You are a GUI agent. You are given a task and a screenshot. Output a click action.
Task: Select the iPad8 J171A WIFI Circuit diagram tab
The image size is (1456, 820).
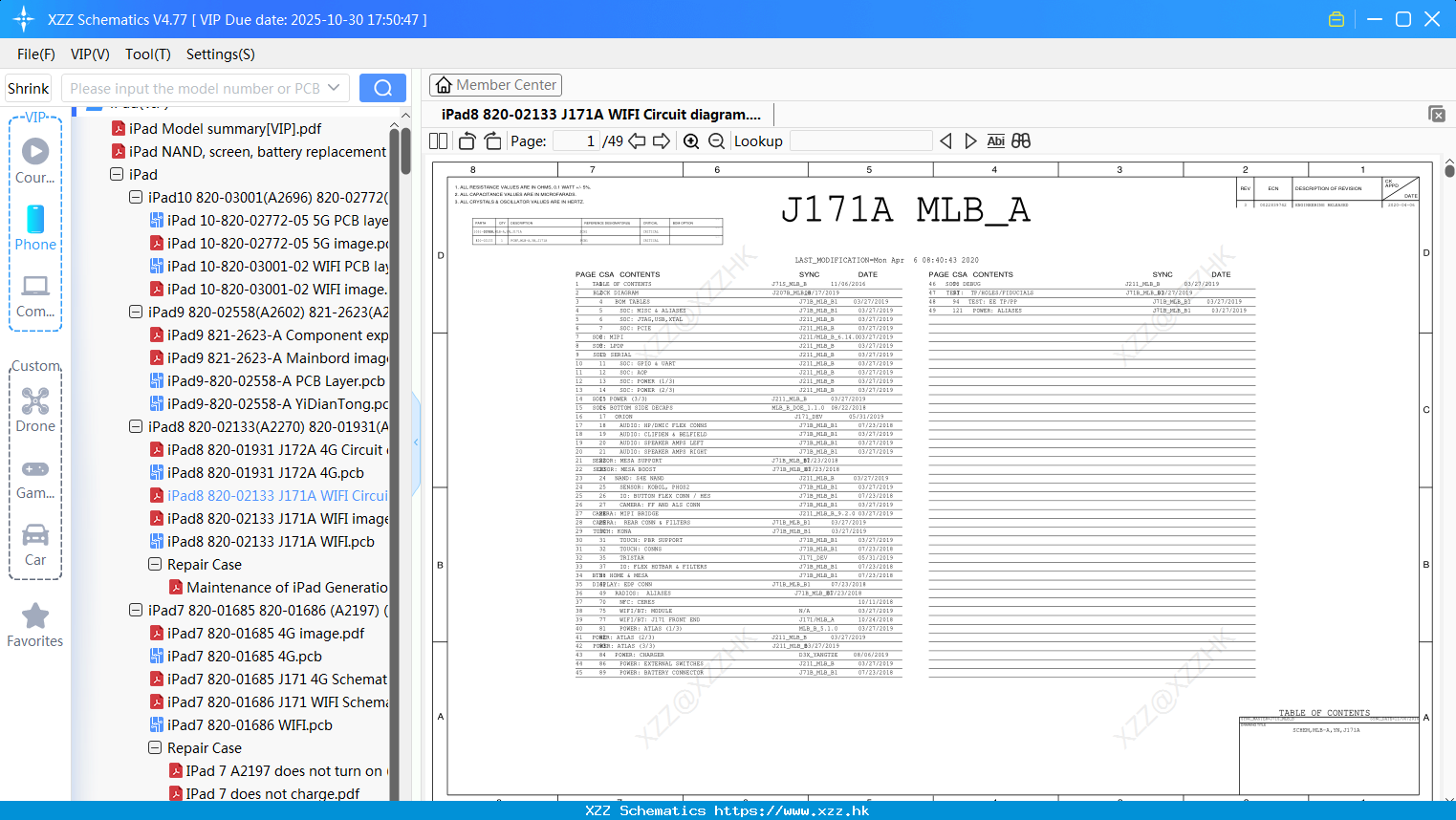(601, 114)
